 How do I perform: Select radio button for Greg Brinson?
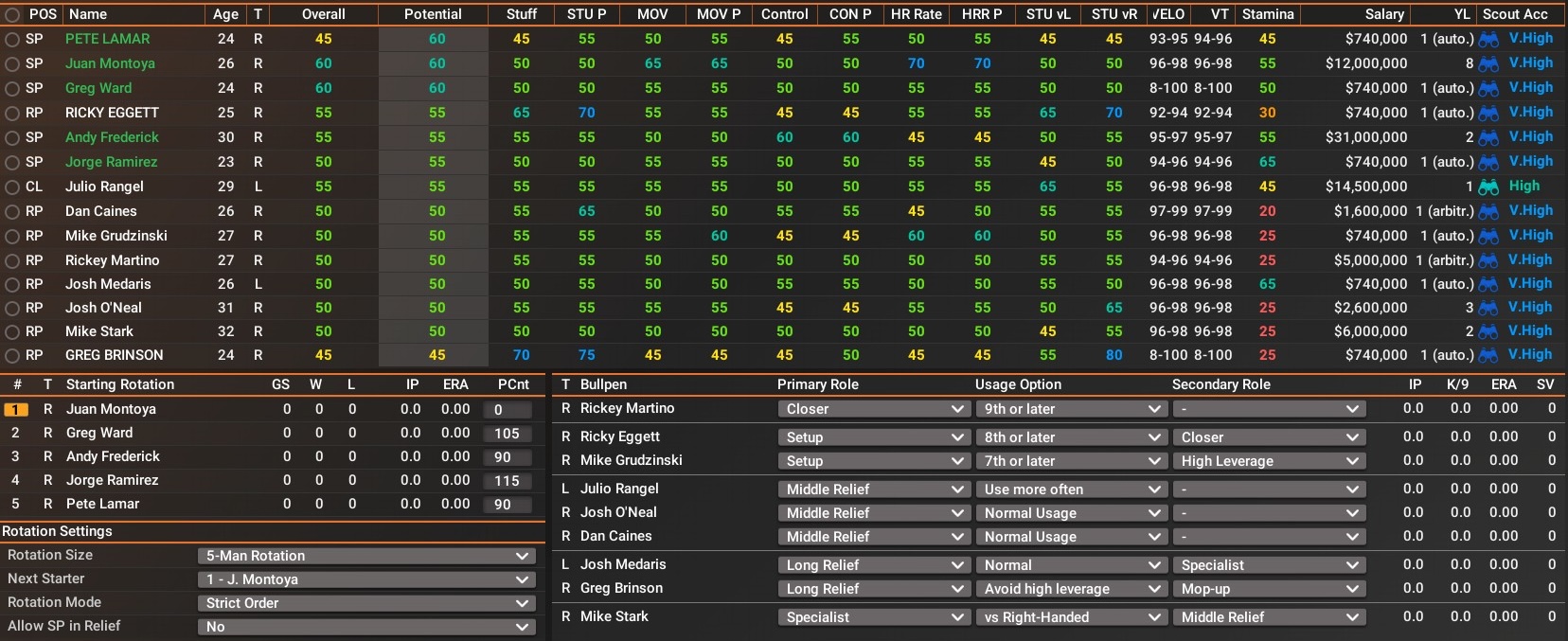click(x=12, y=356)
